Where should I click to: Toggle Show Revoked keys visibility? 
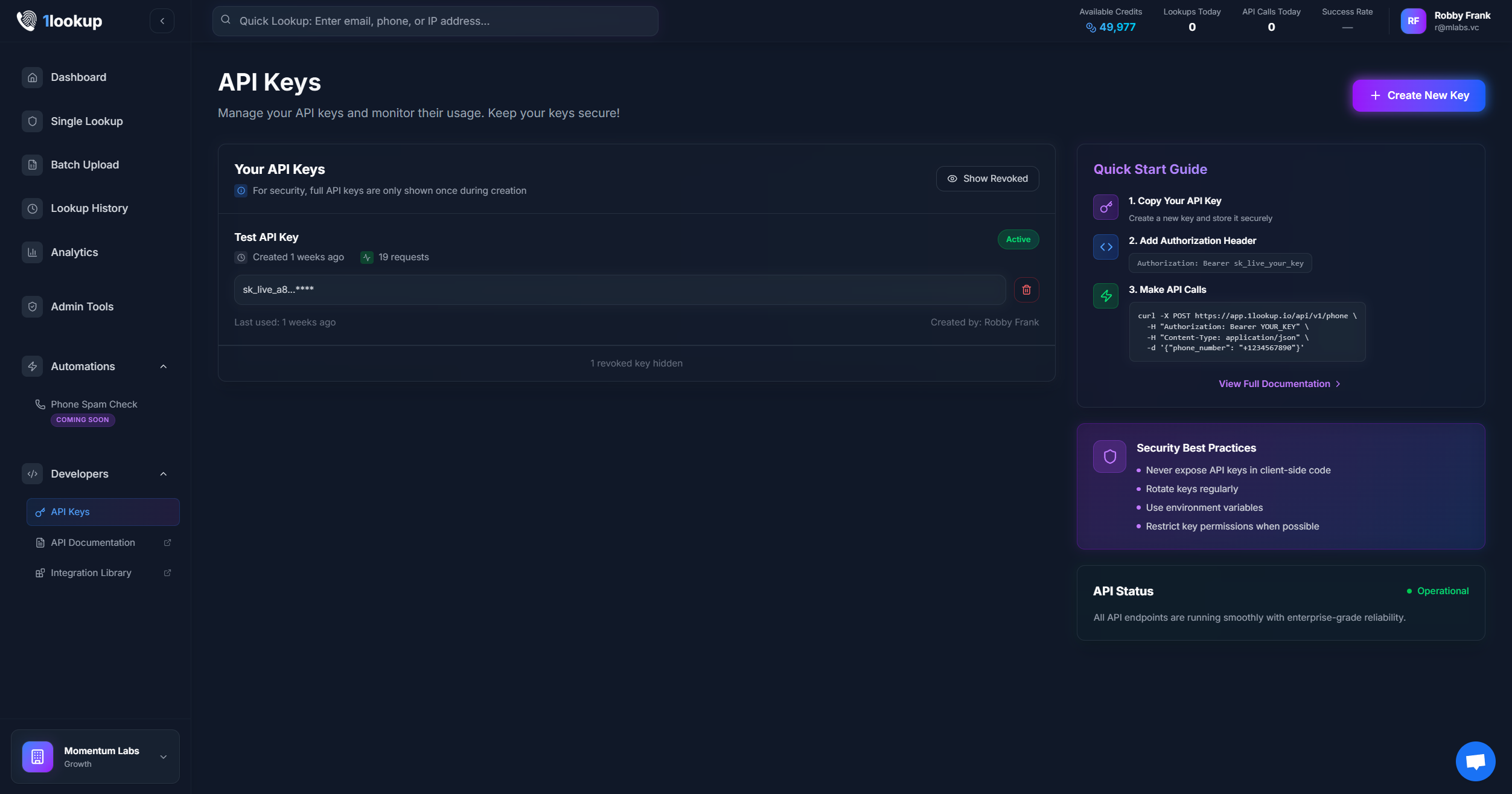(x=987, y=179)
